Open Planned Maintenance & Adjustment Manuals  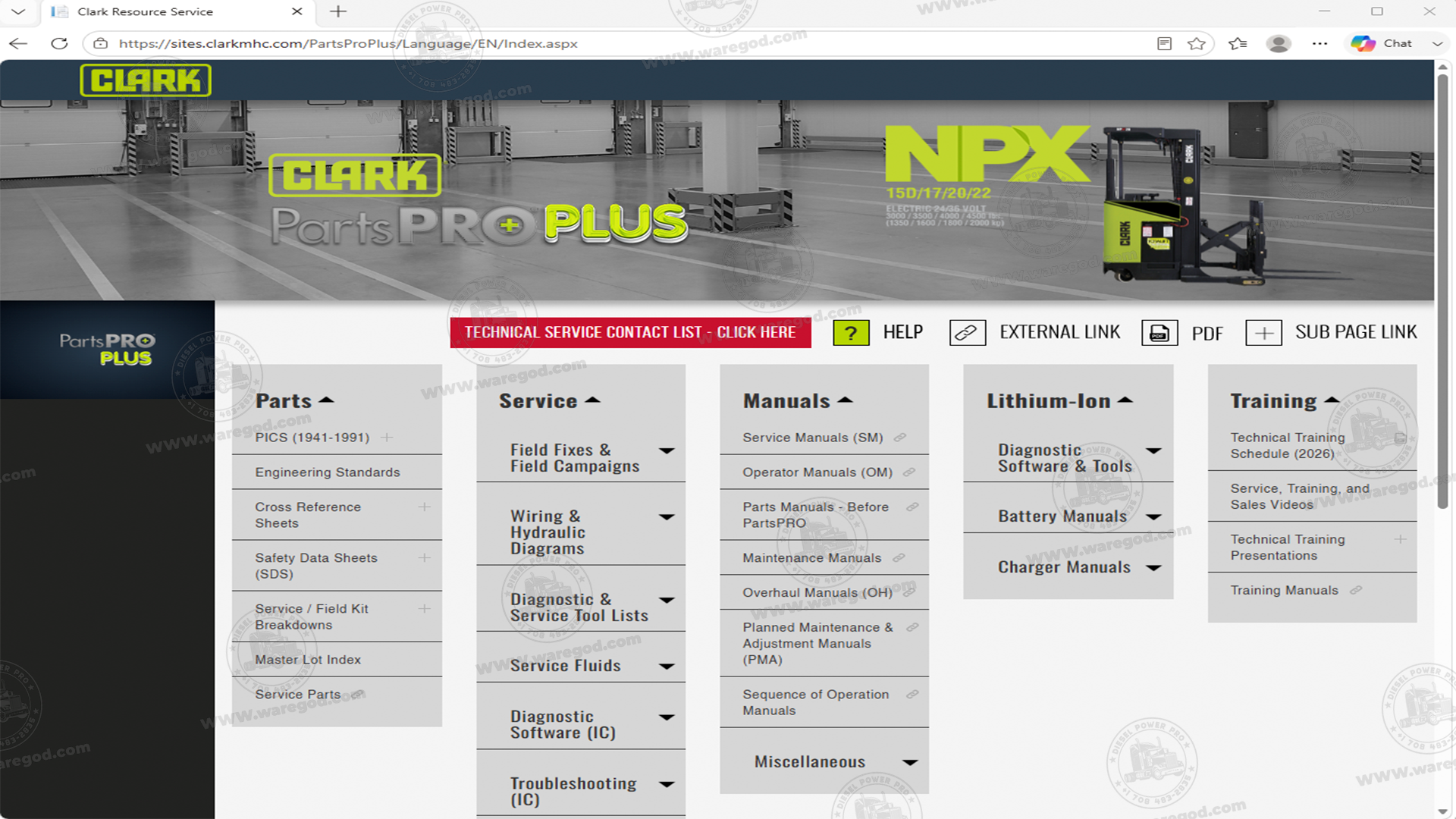(817, 643)
